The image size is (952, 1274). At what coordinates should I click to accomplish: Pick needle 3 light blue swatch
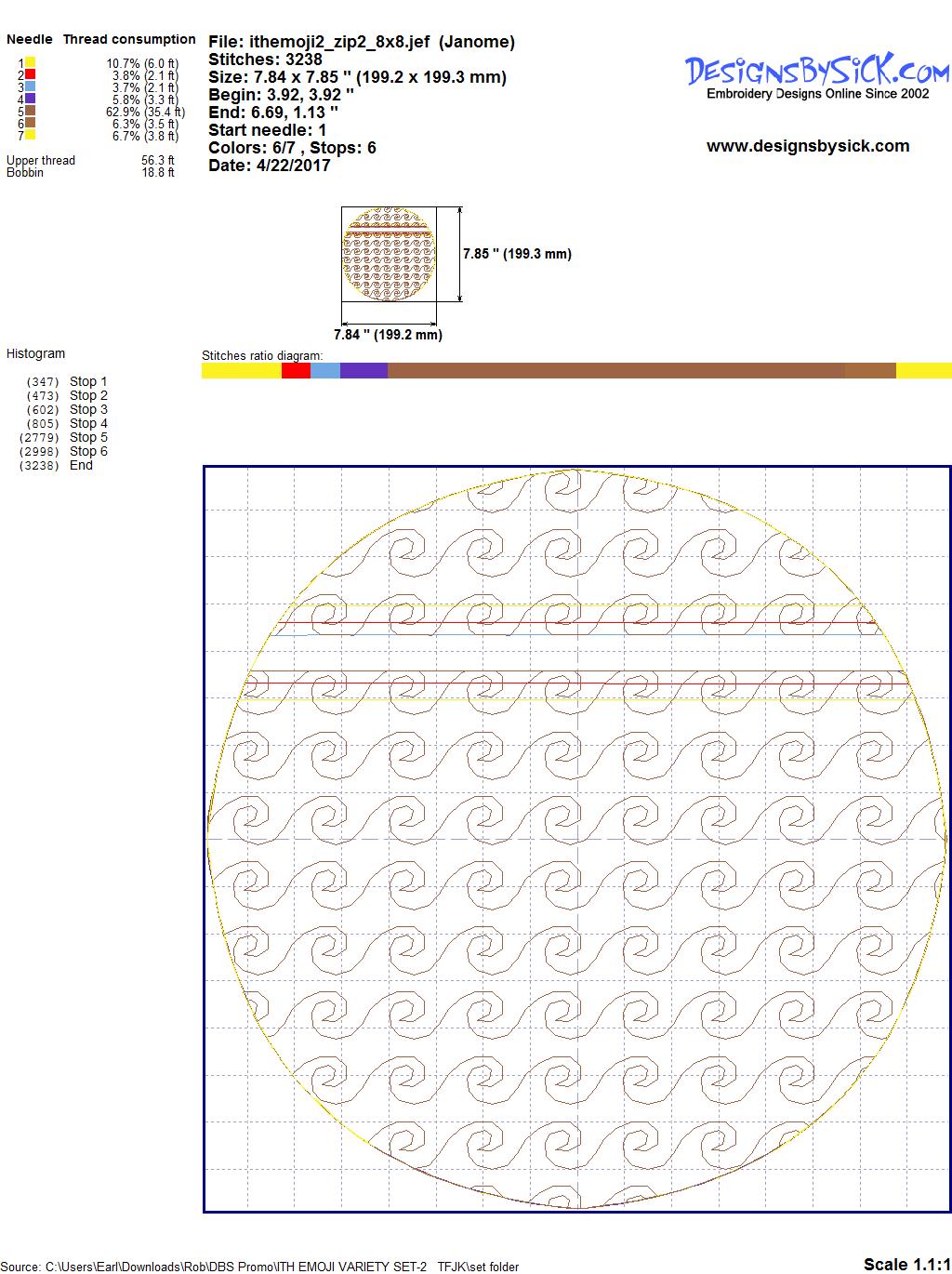tap(31, 86)
